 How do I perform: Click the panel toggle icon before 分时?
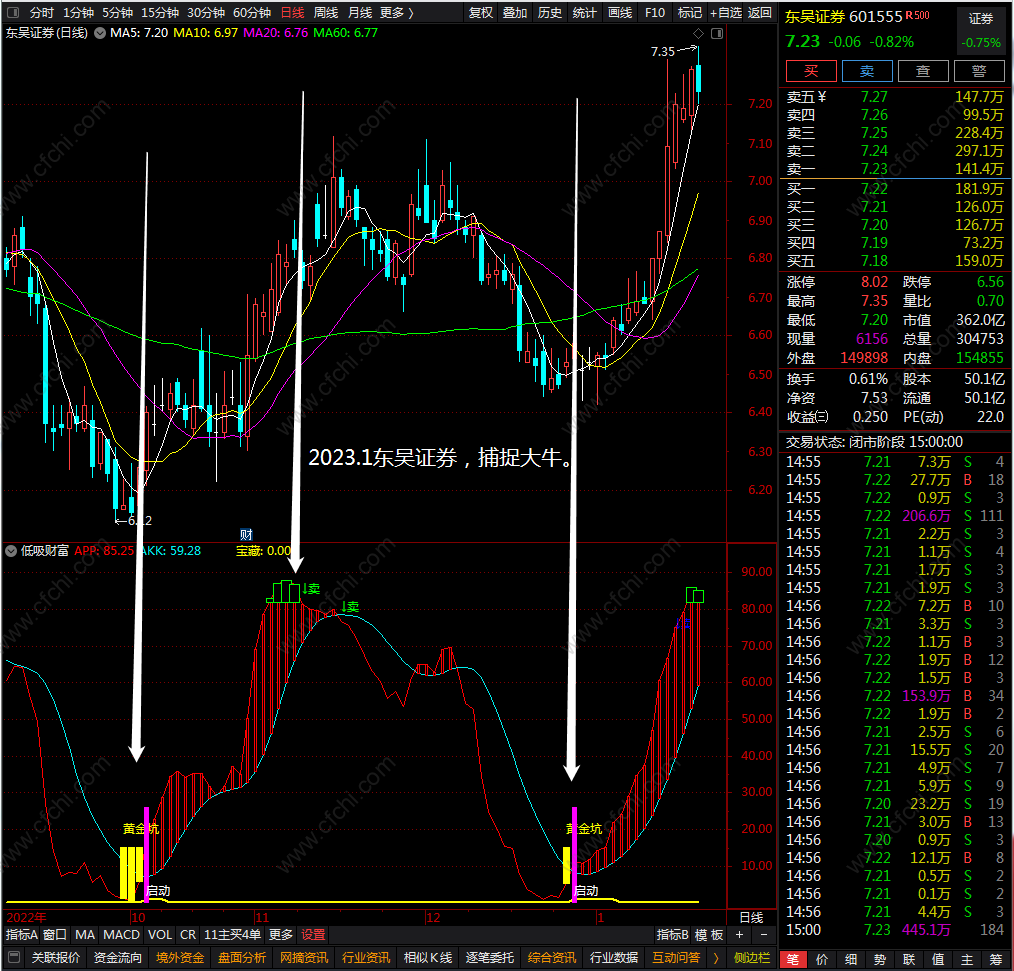[x=12, y=12]
